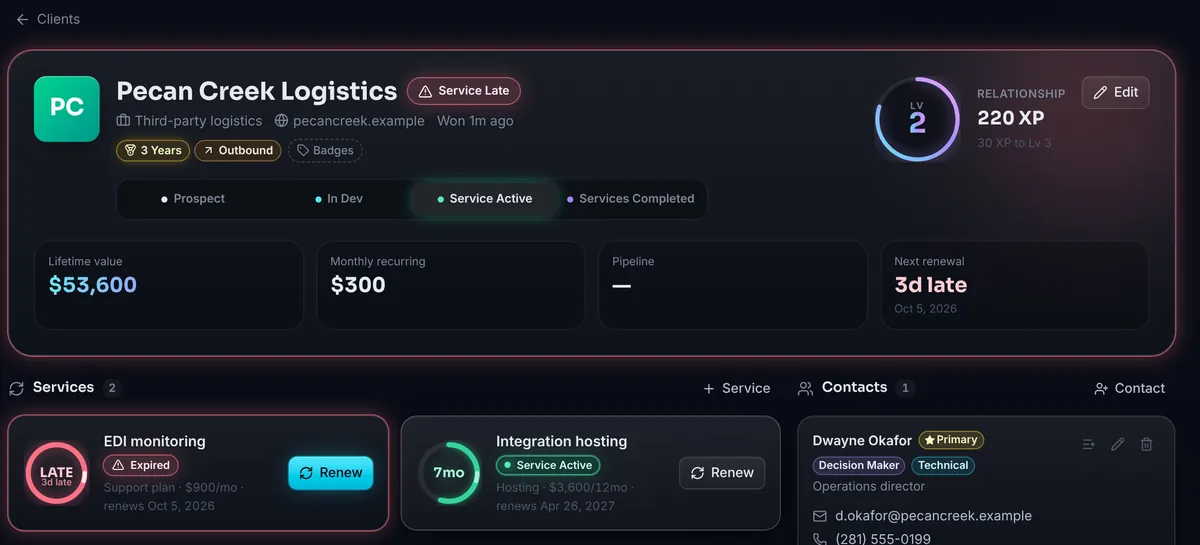Click the LATE status ring for EDI monitoring
The width and height of the screenshot is (1200, 545).
tap(56, 473)
